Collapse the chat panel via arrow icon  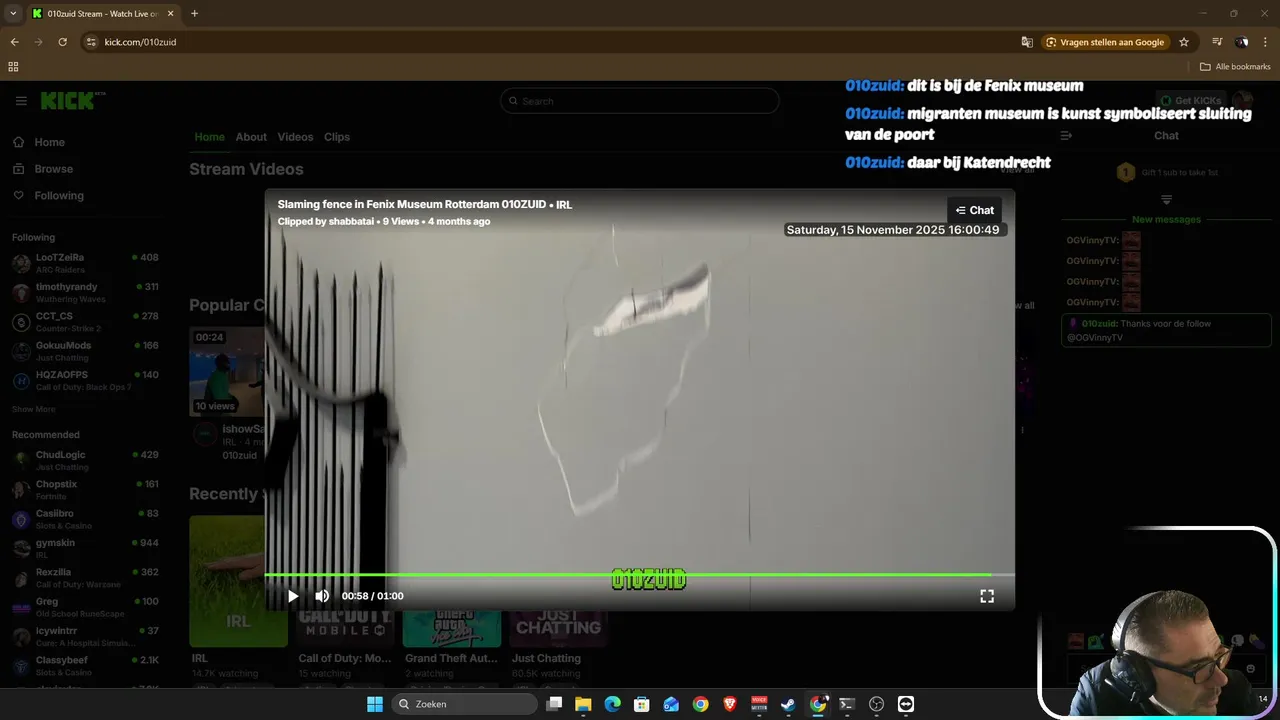1066,136
